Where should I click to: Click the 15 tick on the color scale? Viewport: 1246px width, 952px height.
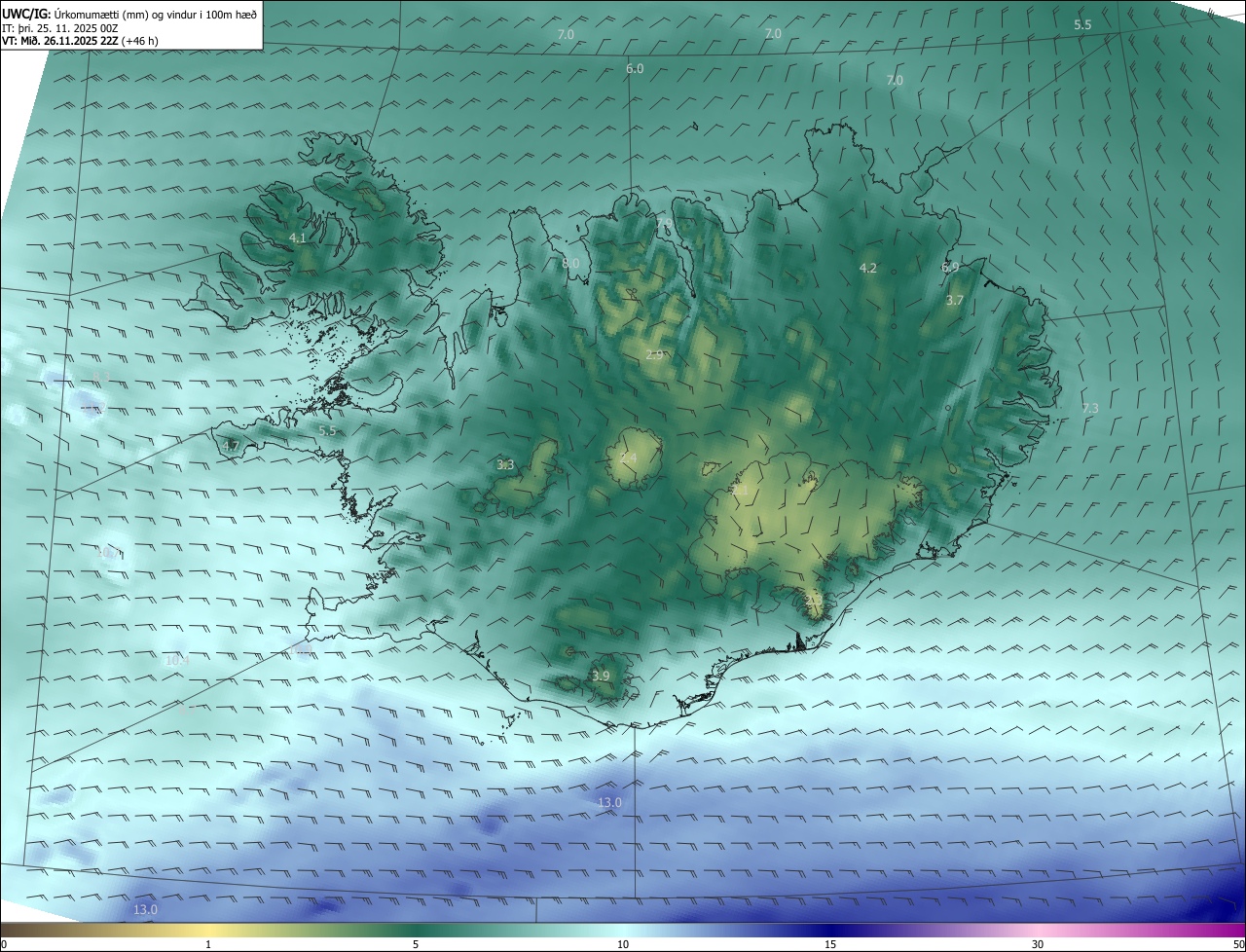(830, 944)
